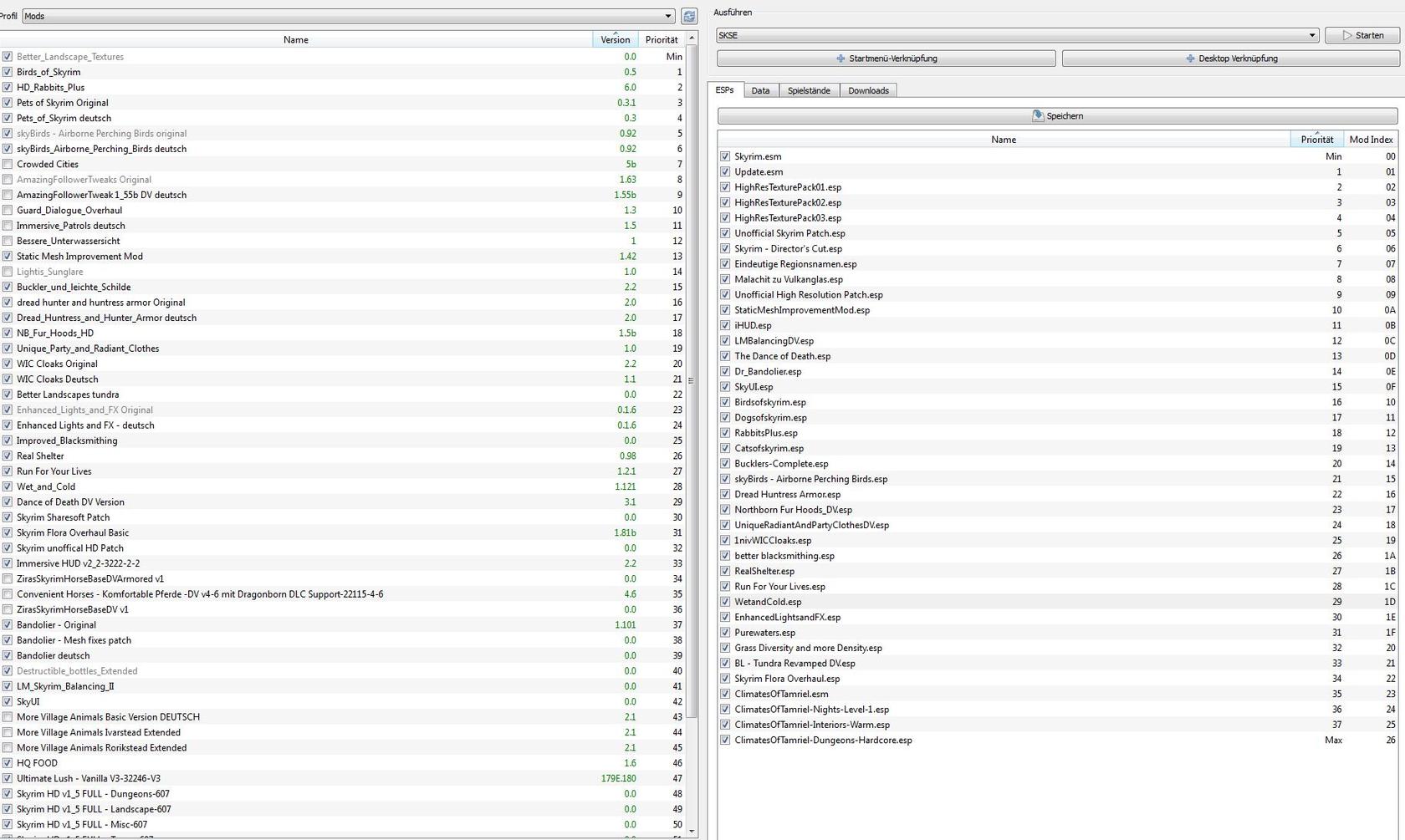The height and width of the screenshot is (840, 1405).
Task: Click the save icon on Speichern
Action: pyautogui.click(x=1038, y=116)
